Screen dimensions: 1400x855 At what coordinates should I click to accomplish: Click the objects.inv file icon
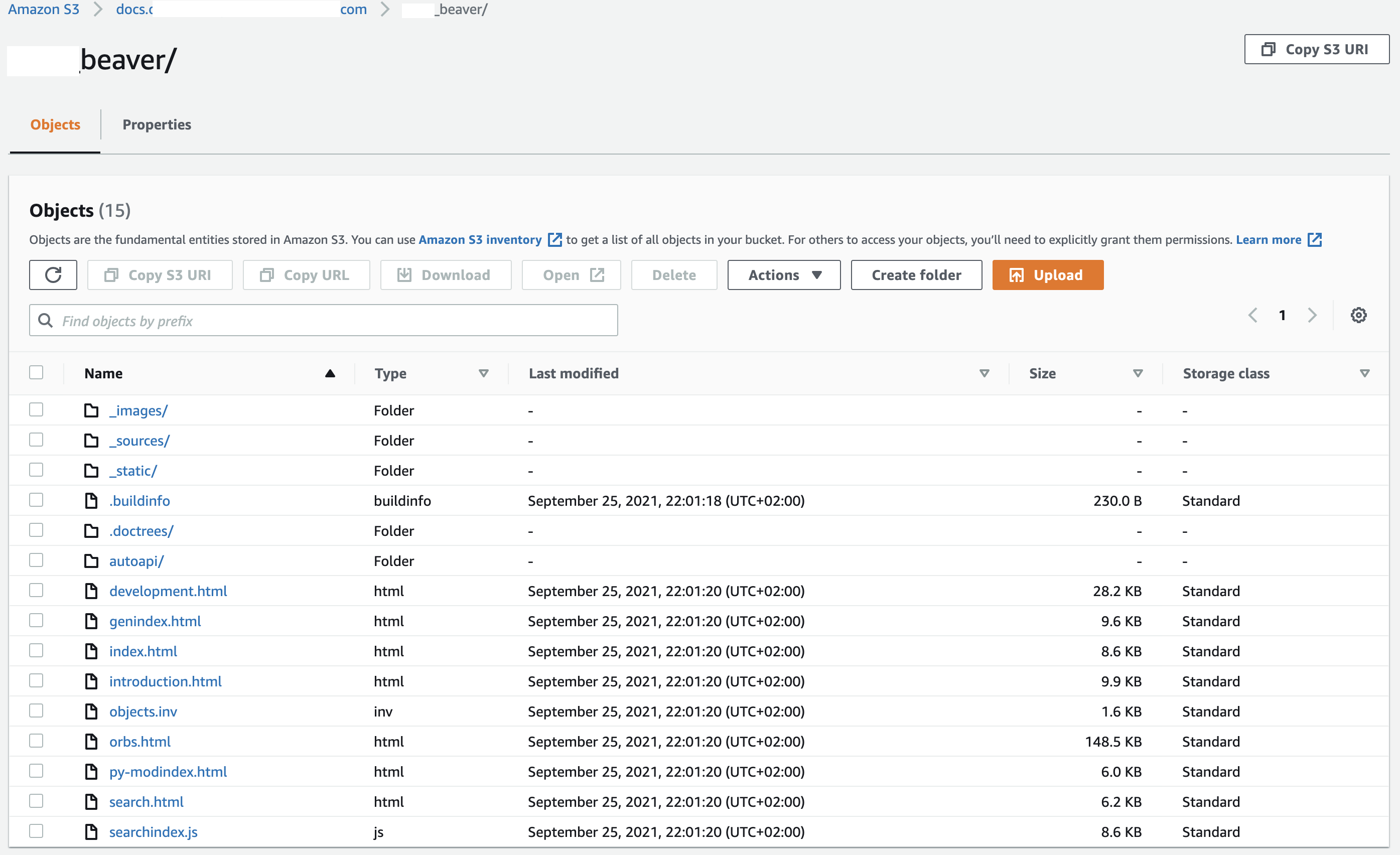pos(91,711)
